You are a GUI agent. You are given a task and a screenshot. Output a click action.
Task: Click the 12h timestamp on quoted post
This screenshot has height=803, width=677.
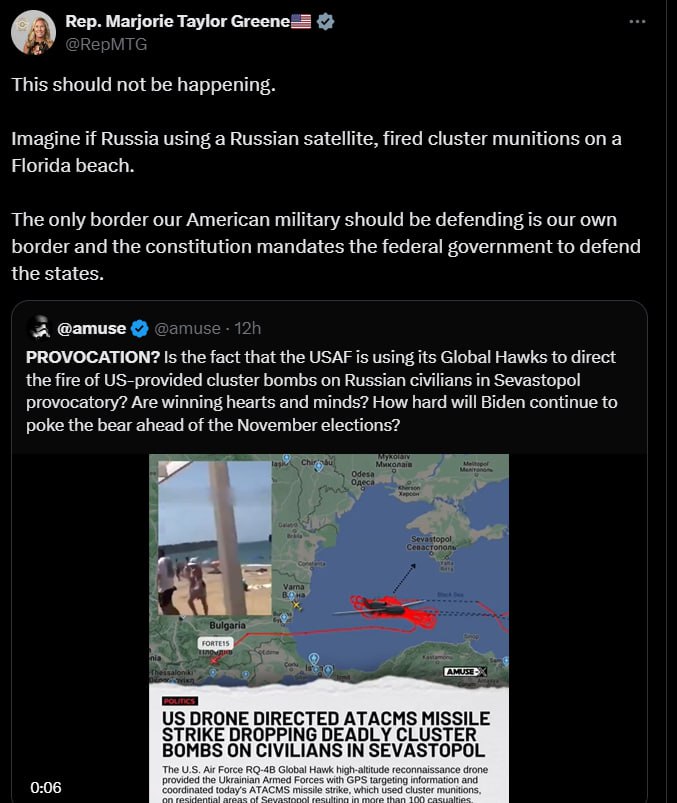tap(248, 328)
